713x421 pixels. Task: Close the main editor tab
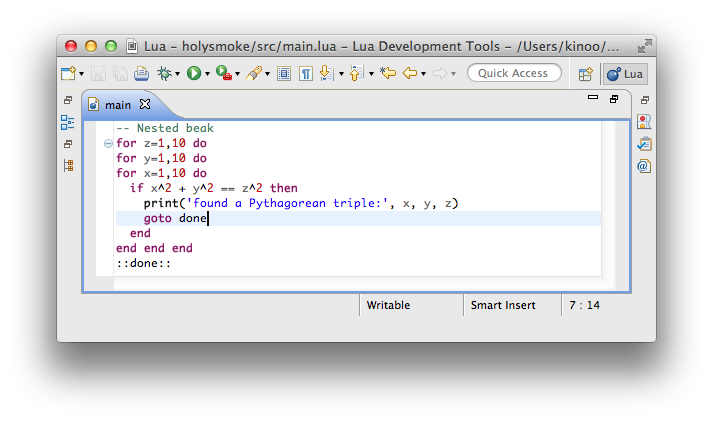pyautogui.click(x=145, y=105)
